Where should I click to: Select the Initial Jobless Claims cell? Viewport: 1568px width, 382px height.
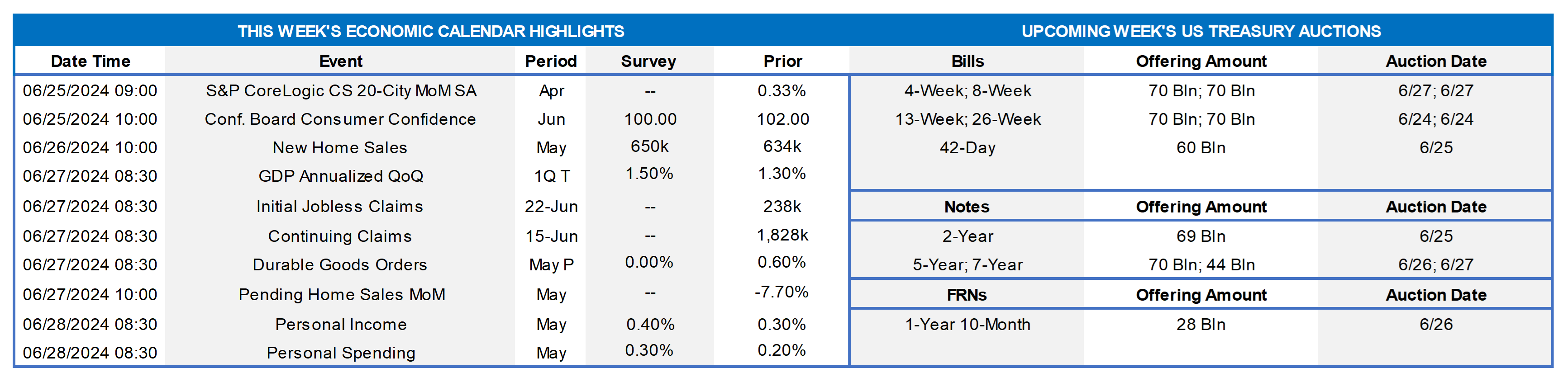[x=340, y=207]
